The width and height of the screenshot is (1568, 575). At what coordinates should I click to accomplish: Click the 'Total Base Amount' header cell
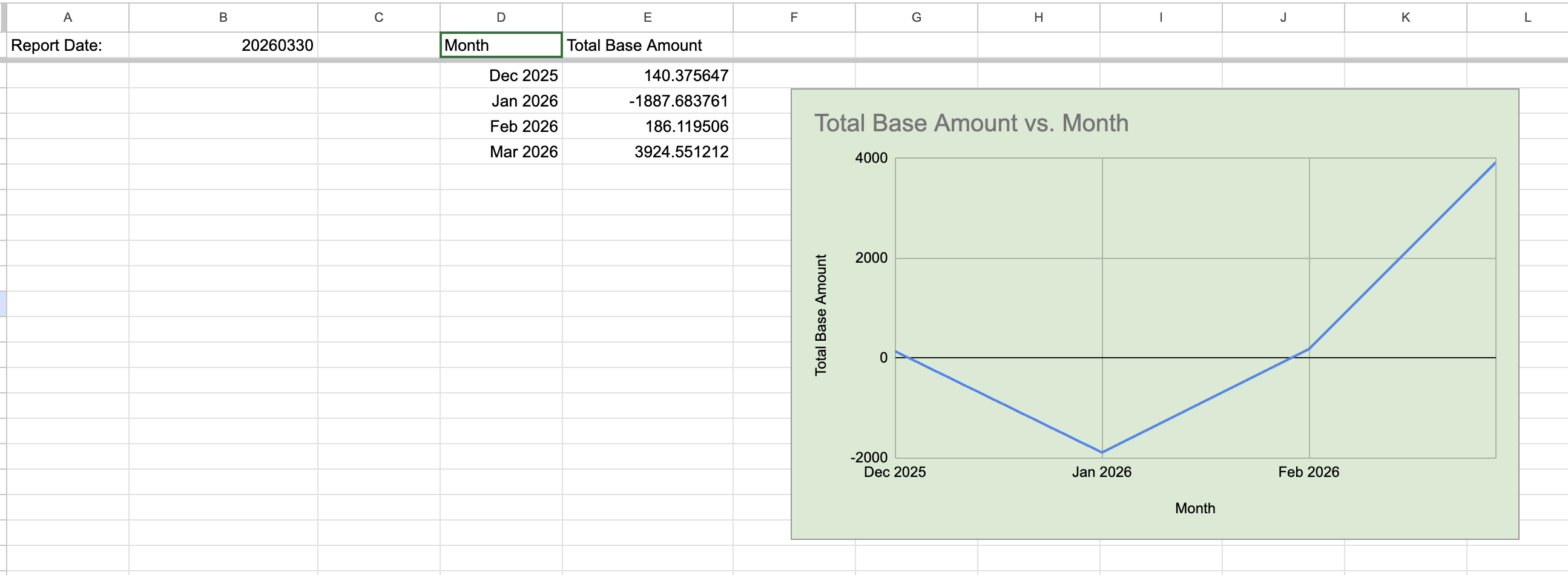tap(647, 45)
